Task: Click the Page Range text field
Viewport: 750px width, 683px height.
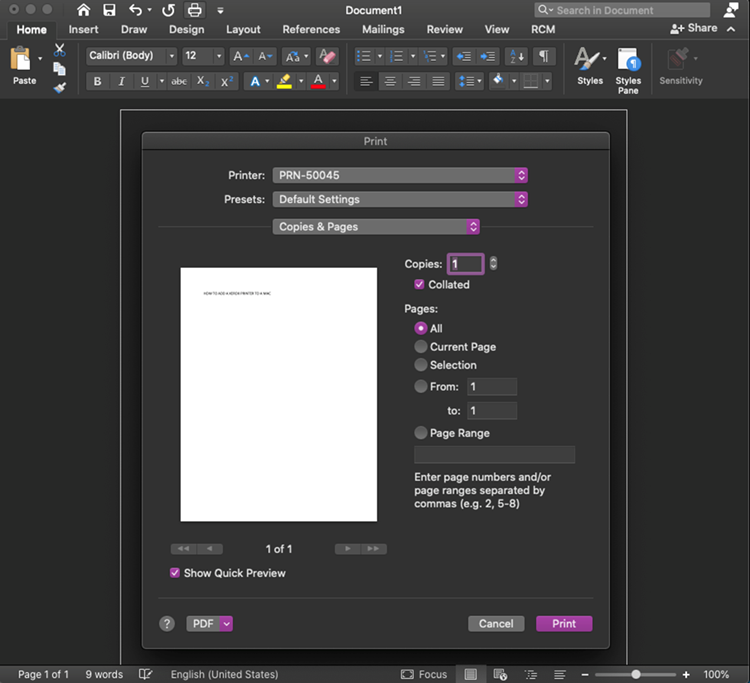Action: pyautogui.click(x=494, y=454)
